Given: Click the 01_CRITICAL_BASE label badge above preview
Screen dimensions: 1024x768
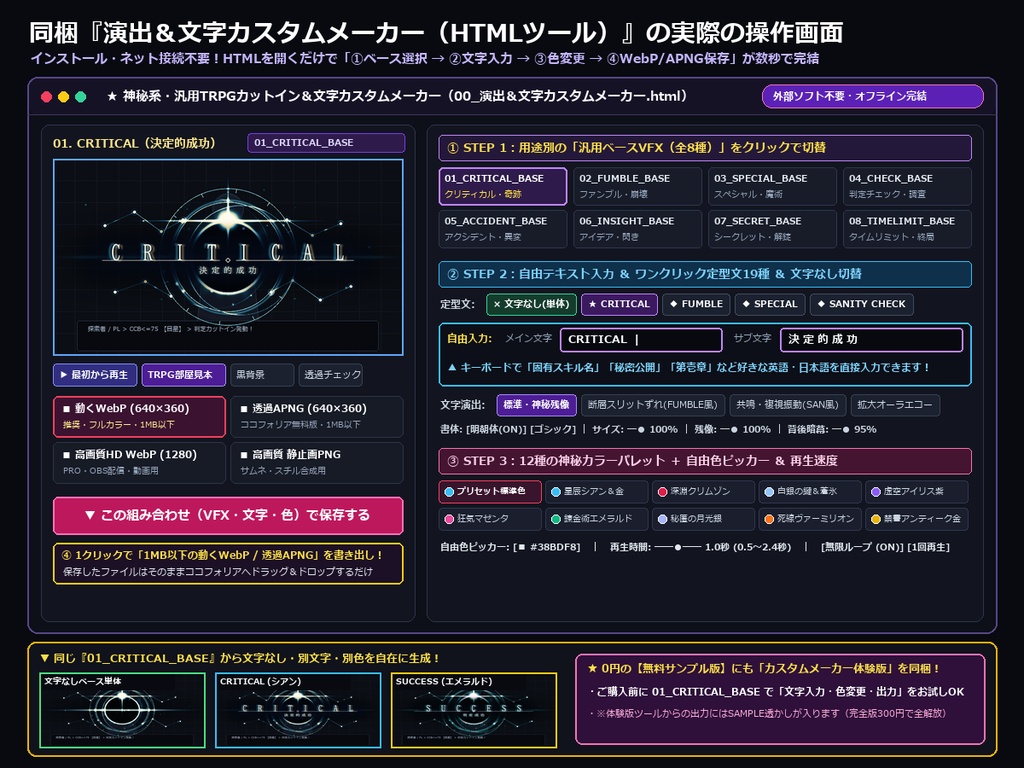Looking at the screenshot, I should pyautogui.click(x=326, y=142).
